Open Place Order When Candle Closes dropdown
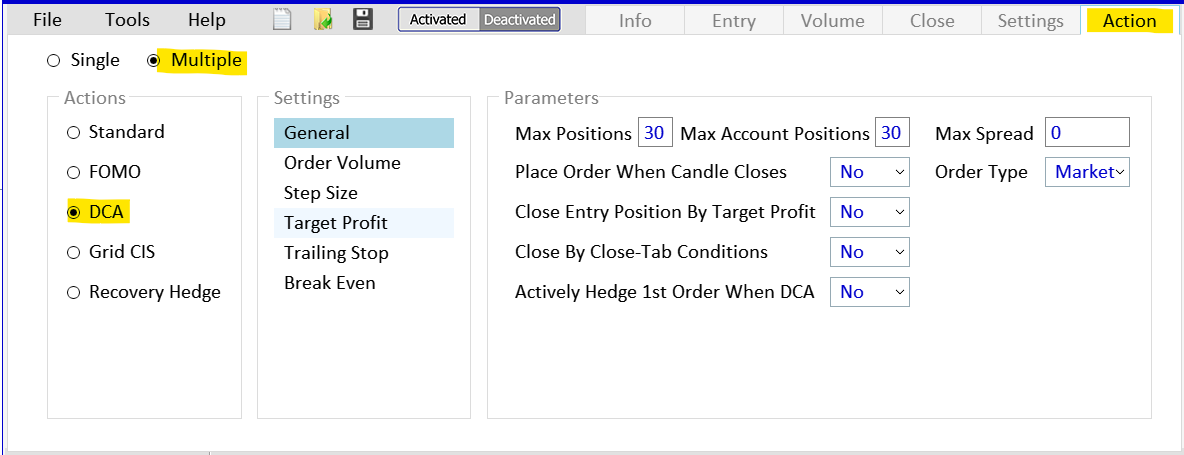The image size is (1184, 455). click(869, 172)
